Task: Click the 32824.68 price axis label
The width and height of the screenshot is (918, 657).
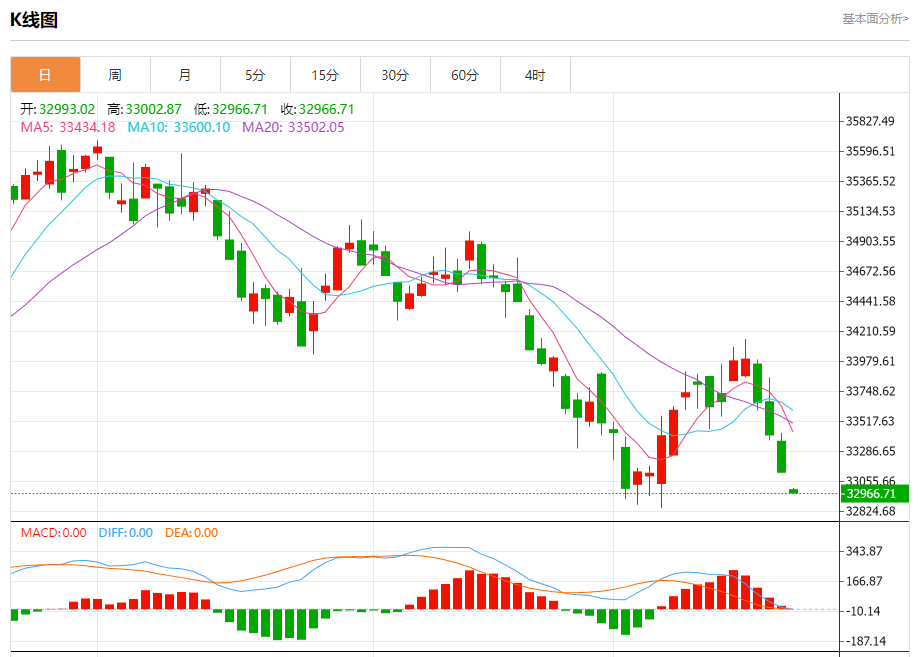Action: [x=871, y=511]
